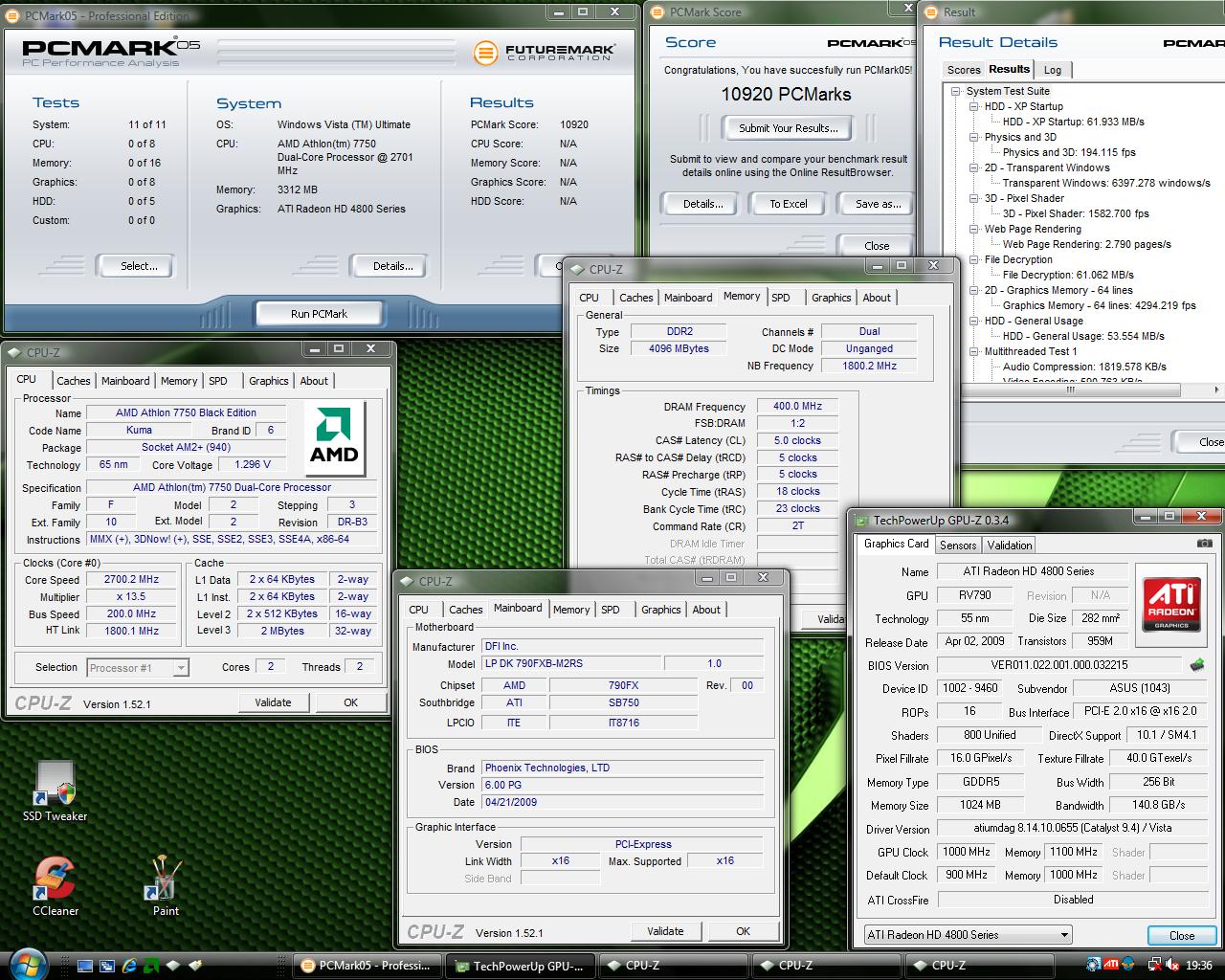The height and width of the screenshot is (980, 1225).
Task: Click DRAM Frequency 400.0 MHz value
Action: 797,407
